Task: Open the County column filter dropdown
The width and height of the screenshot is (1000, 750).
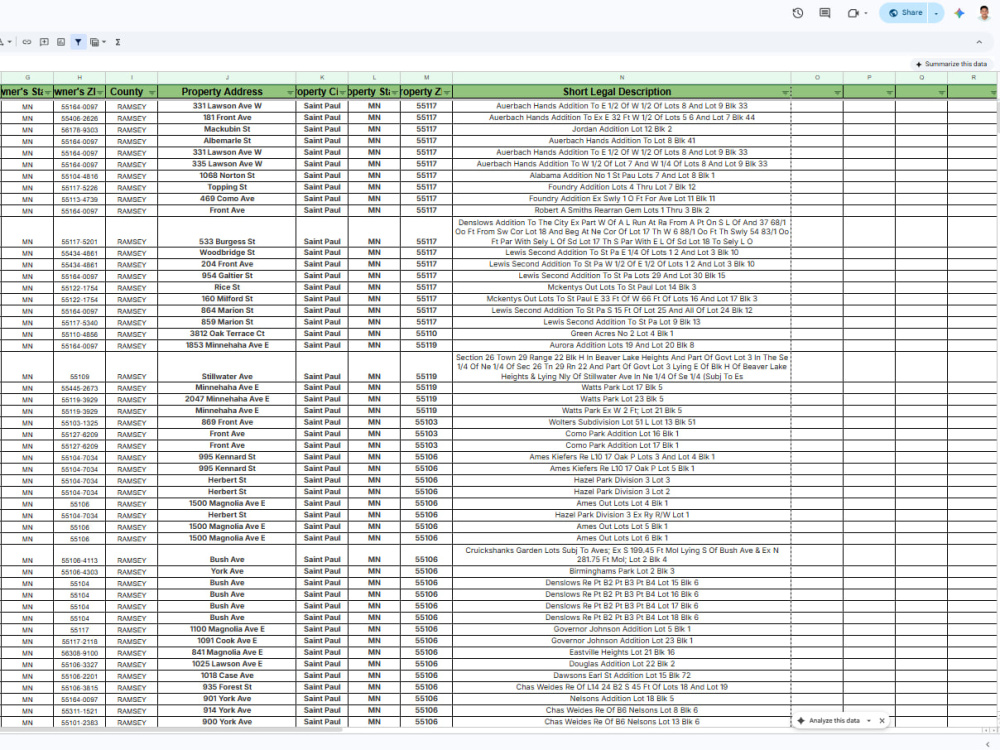Action: [152, 93]
